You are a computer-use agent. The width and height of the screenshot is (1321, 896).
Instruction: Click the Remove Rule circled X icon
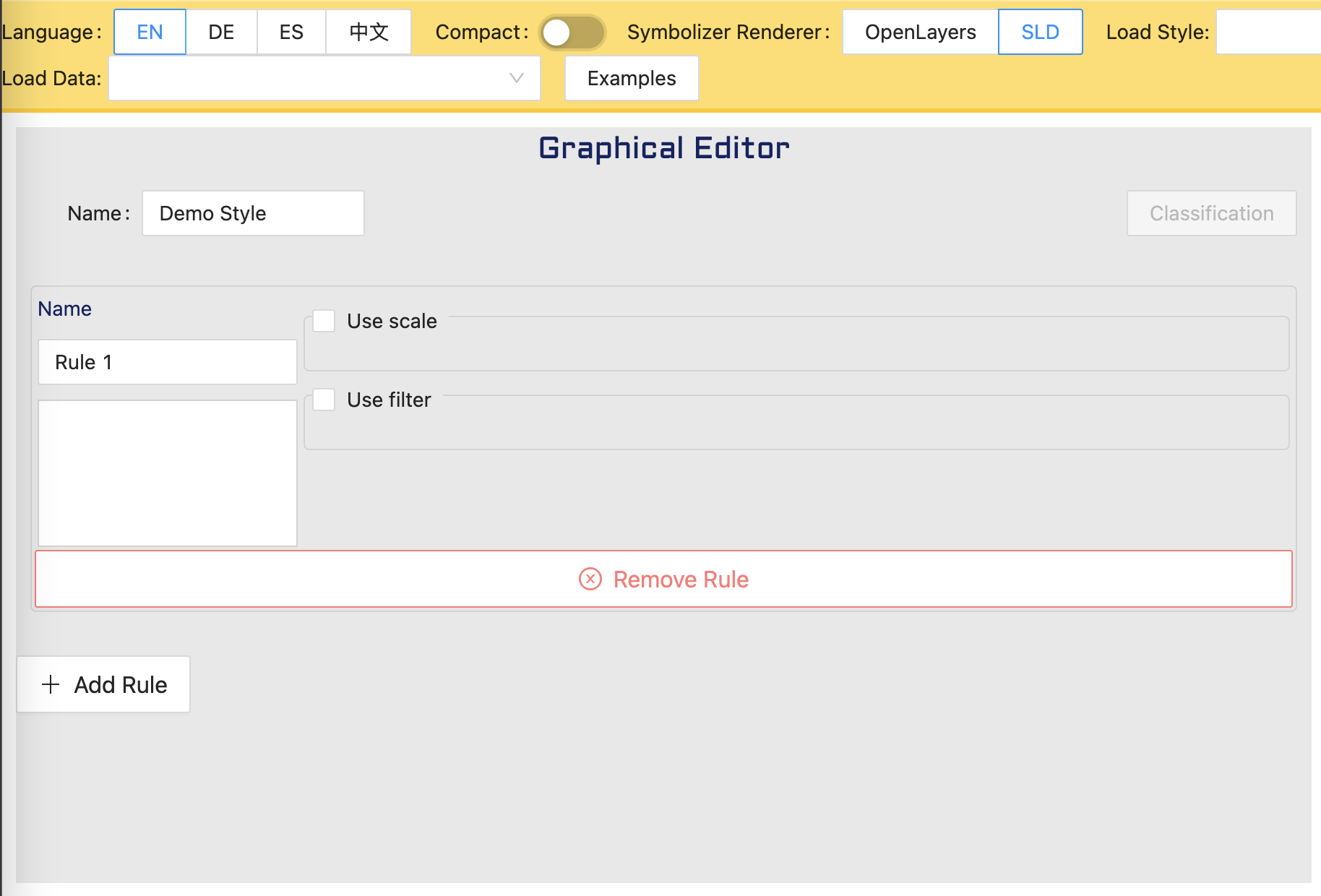[x=590, y=579]
